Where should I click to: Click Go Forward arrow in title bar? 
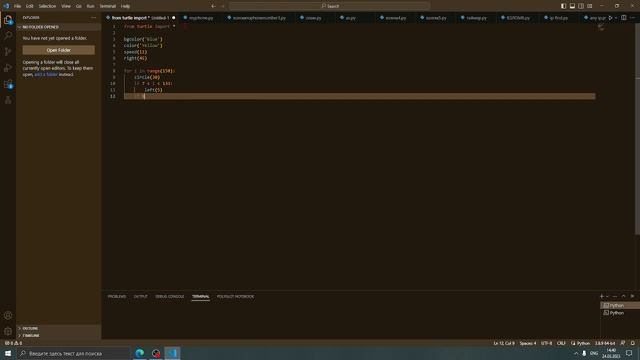click(223, 6)
